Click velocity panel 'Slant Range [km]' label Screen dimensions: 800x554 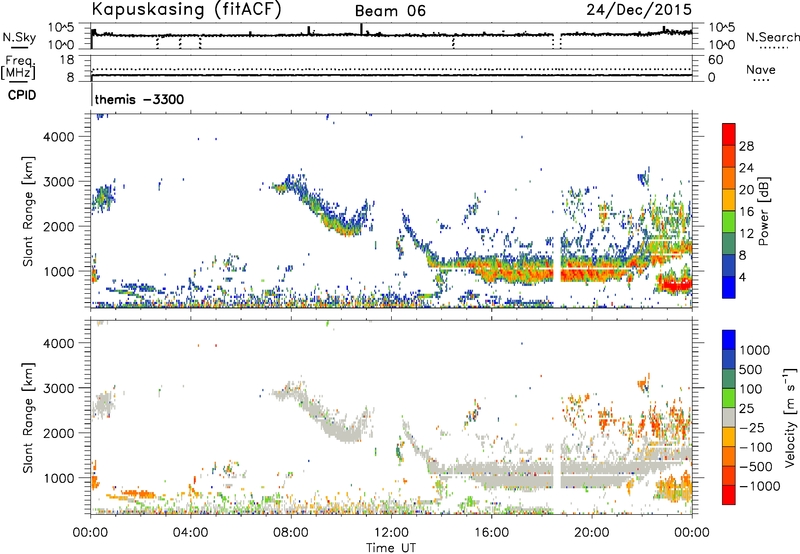click(x=28, y=417)
